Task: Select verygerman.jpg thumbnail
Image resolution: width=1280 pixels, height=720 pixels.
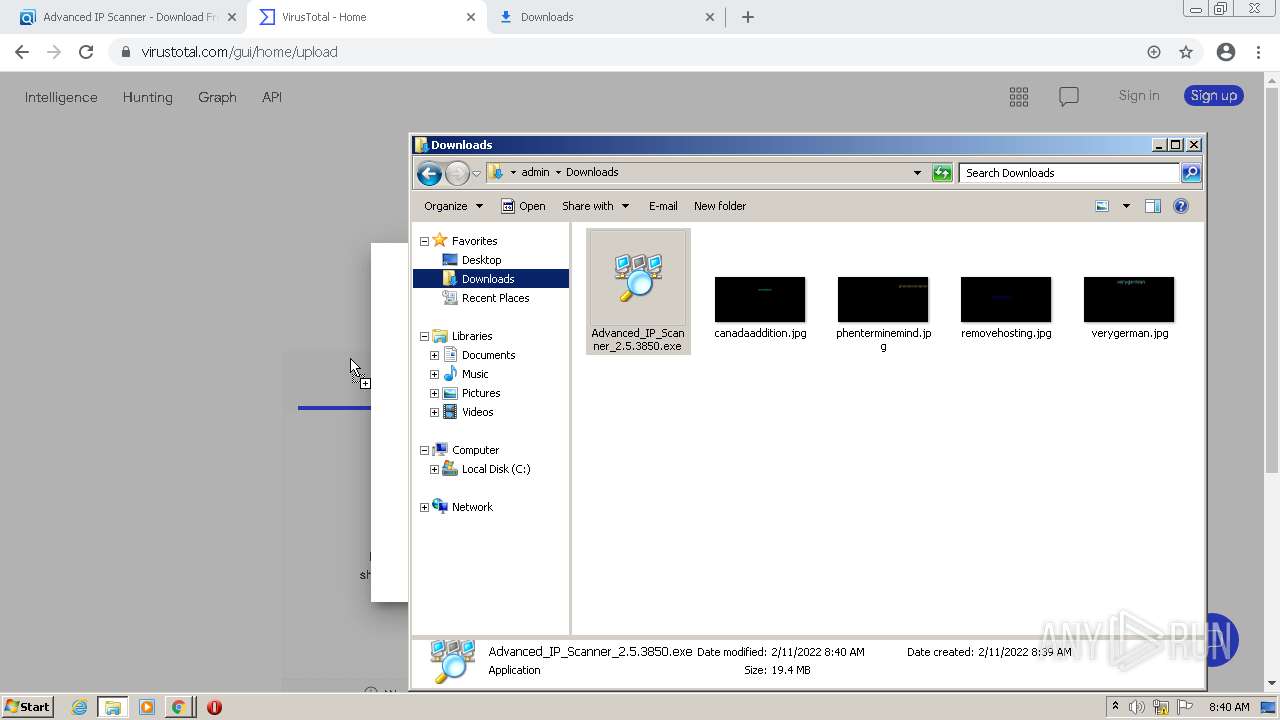Action: (x=1129, y=300)
